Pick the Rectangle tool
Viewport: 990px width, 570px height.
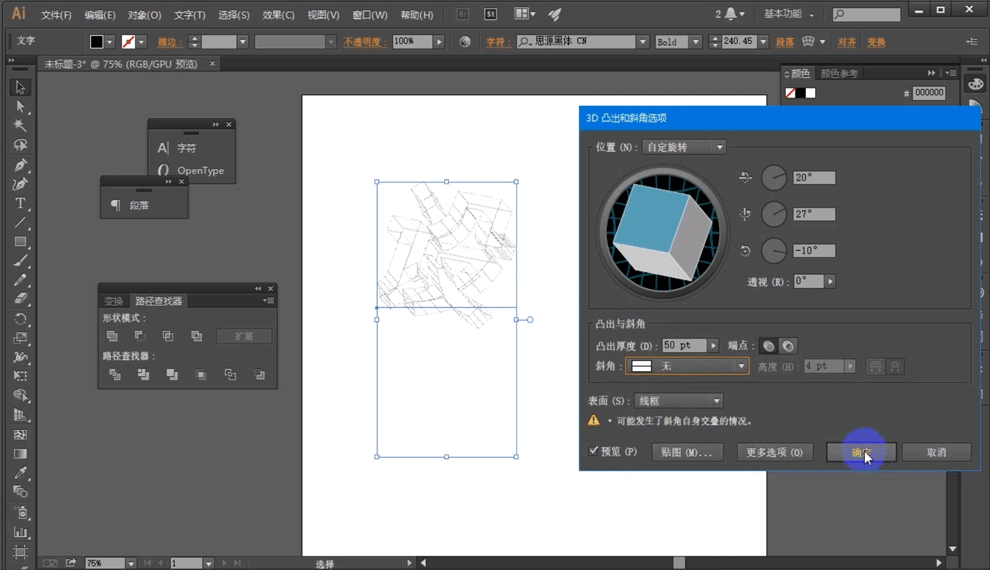(x=20, y=242)
